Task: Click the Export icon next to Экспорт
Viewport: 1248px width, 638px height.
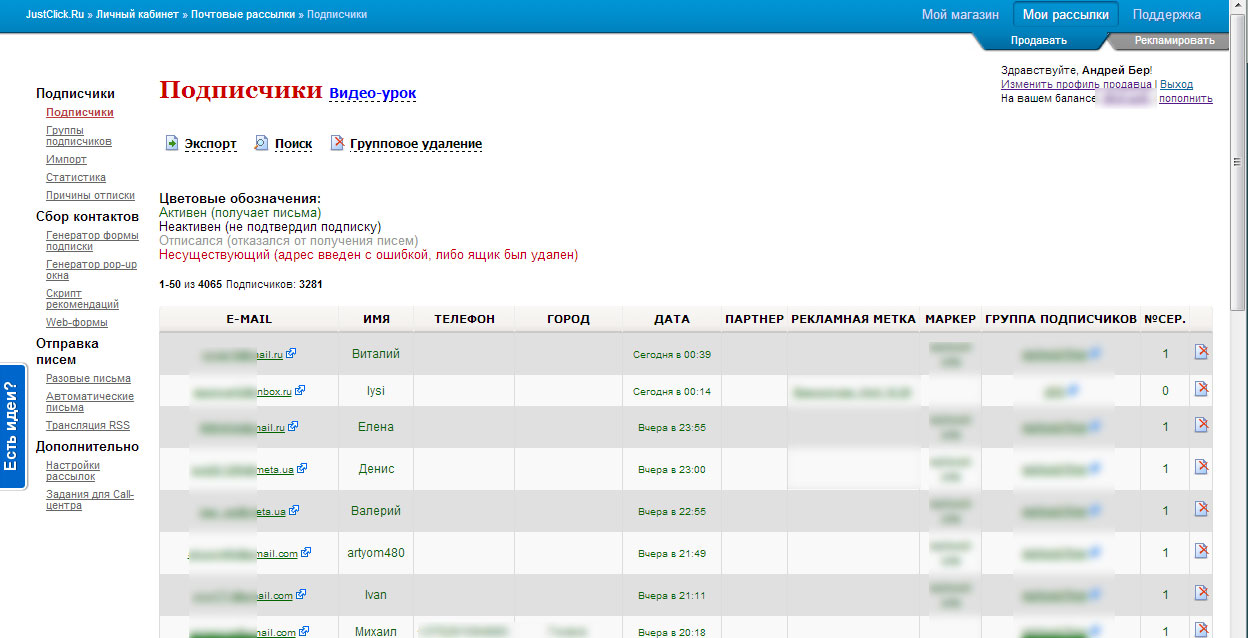Action: click(x=172, y=143)
